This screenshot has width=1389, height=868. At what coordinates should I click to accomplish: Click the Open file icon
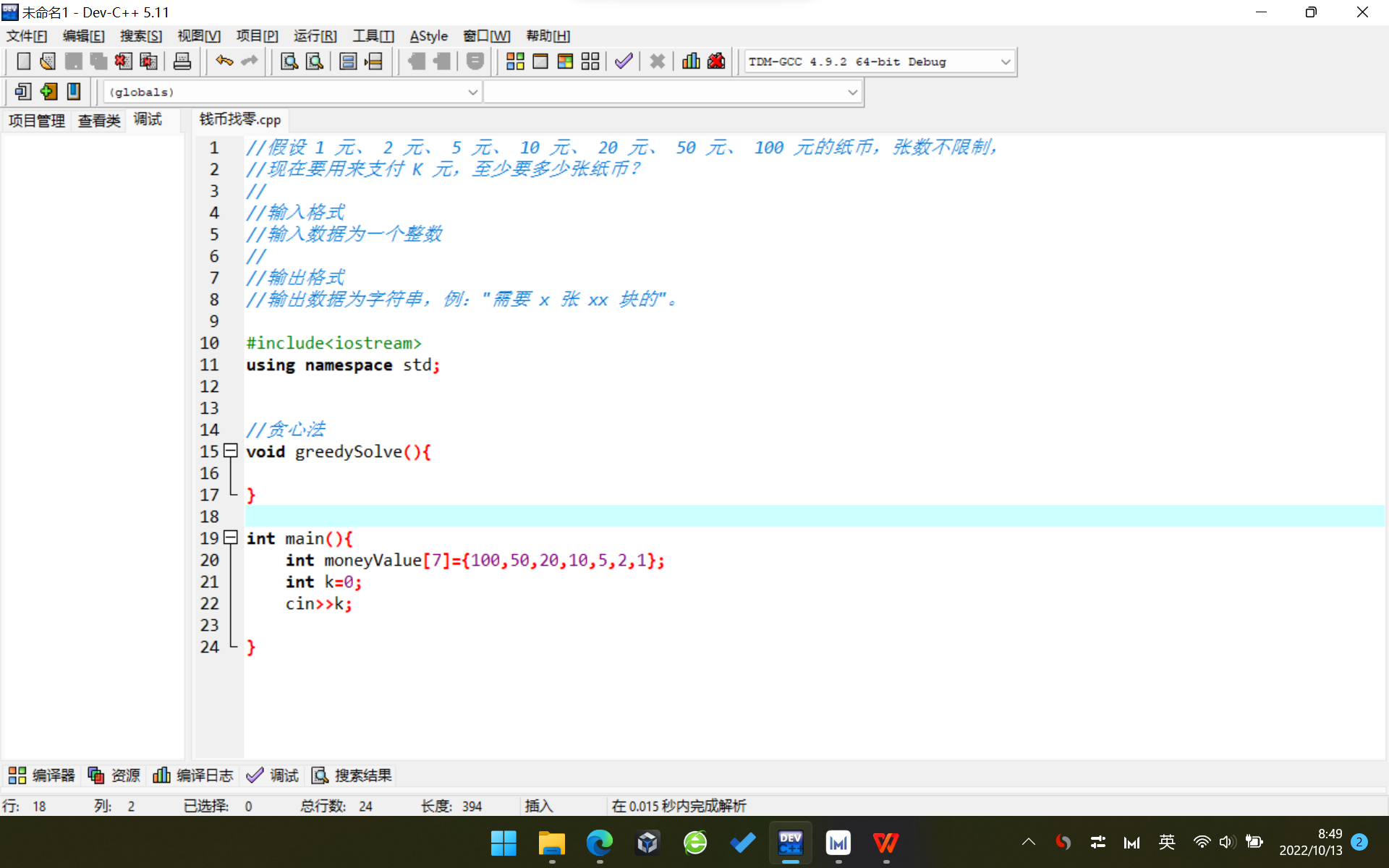point(48,61)
